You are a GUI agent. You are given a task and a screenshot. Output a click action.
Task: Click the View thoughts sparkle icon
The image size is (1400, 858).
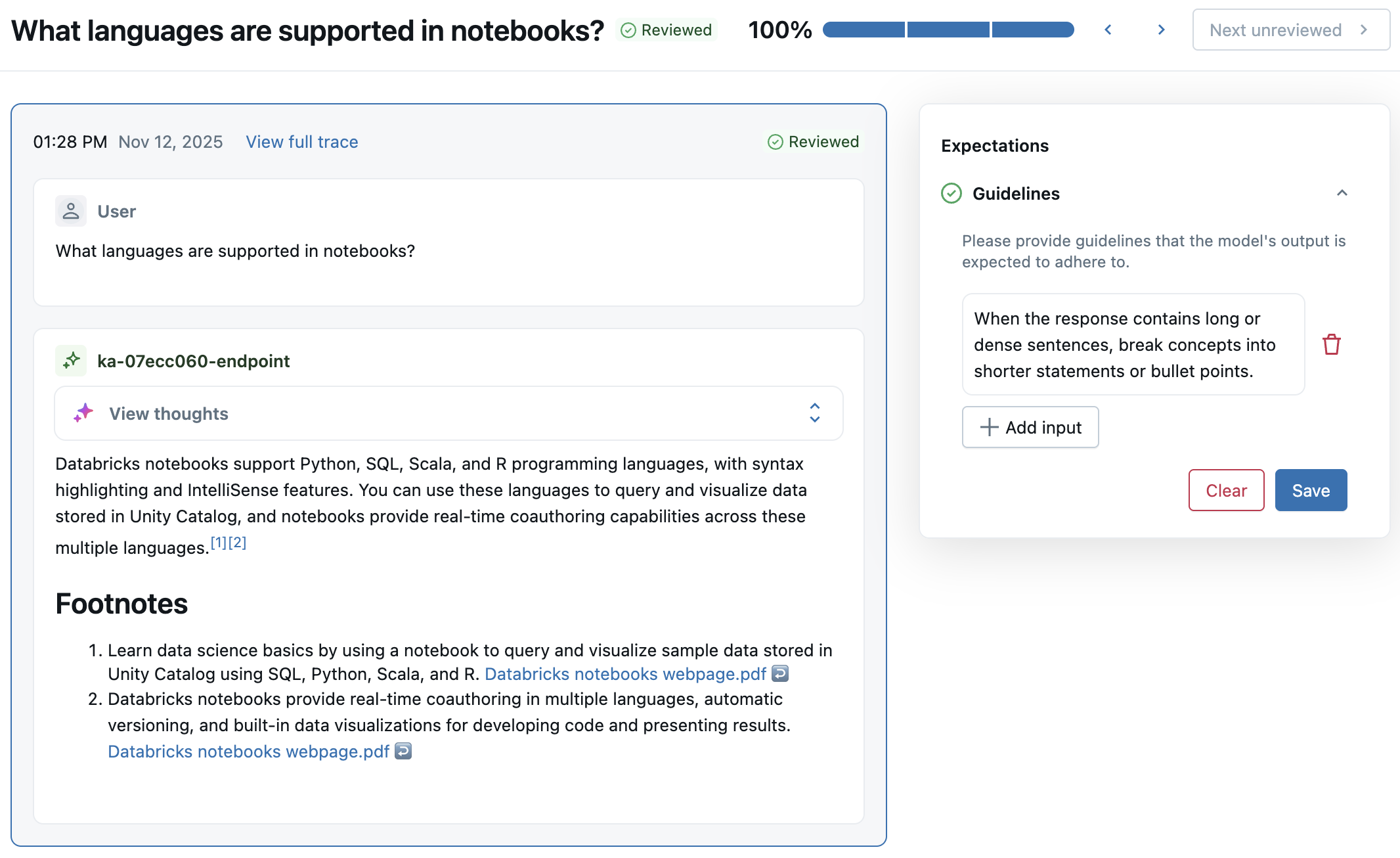83,413
